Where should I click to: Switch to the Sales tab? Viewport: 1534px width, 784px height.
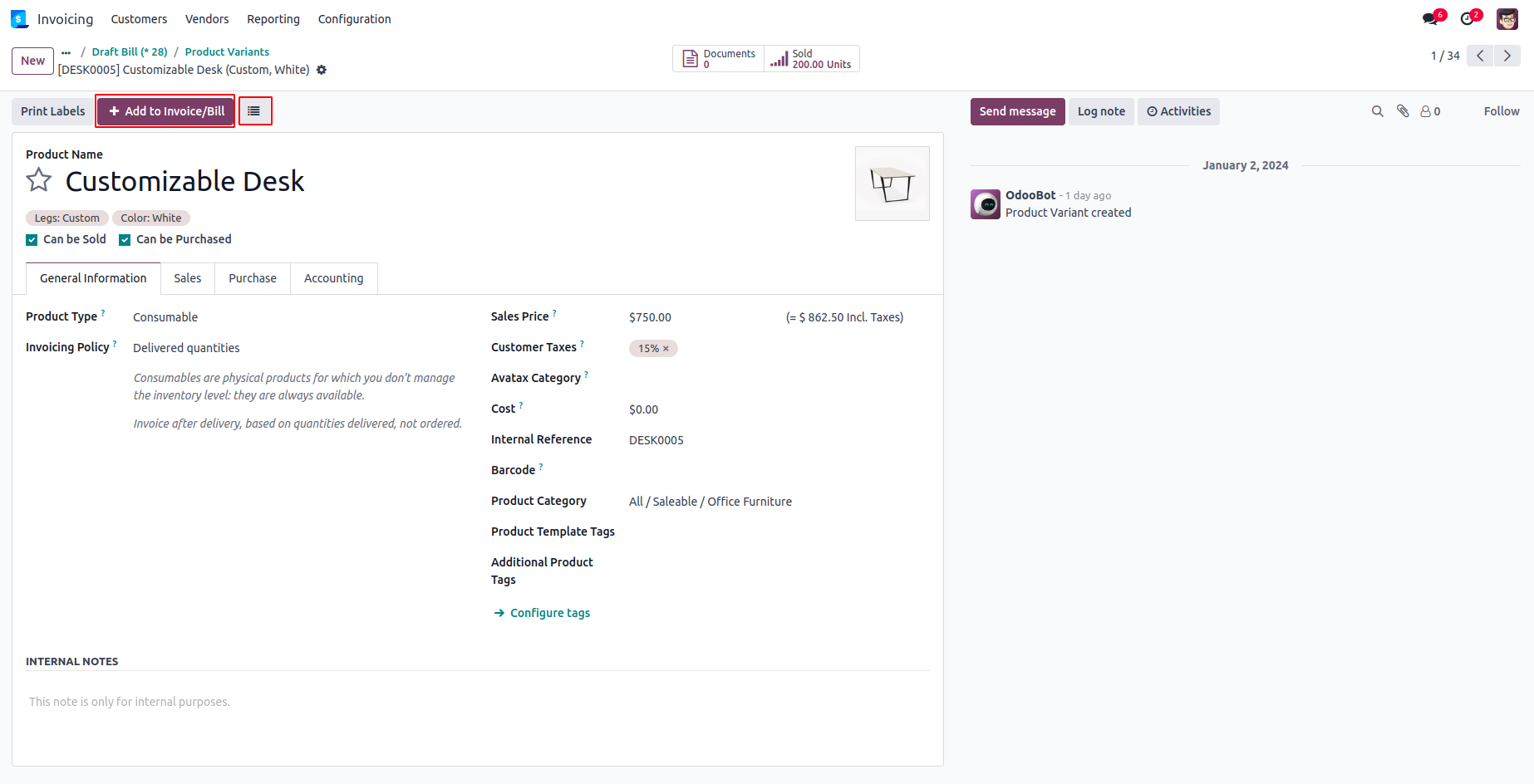click(x=188, y=278)
